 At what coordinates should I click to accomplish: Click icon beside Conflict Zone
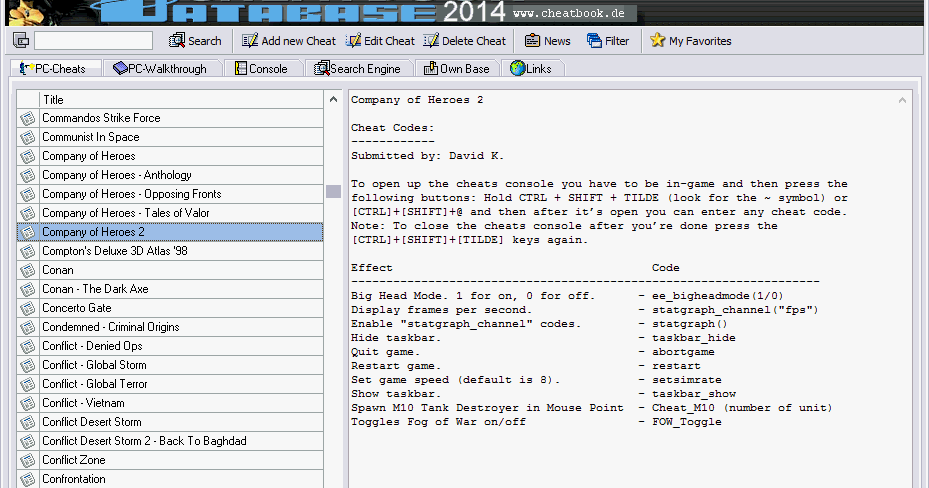click(x=28, y=460)
